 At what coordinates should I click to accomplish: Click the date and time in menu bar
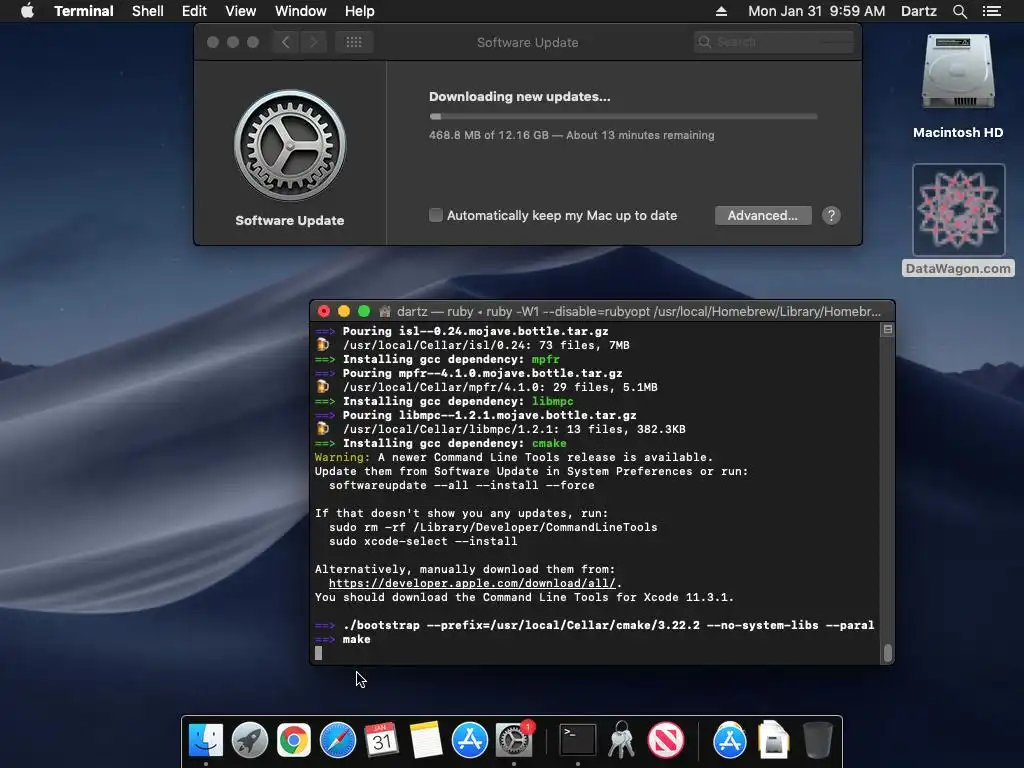(x=816, y=11)
